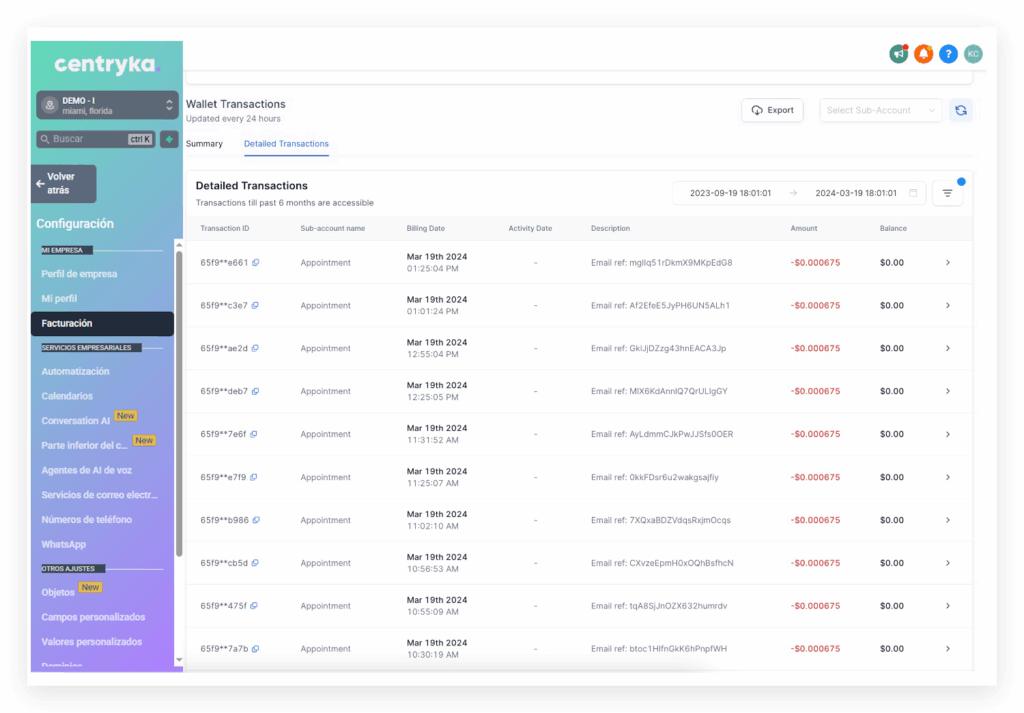Expand the row for transaction 65f9**c3e7

(947, 306)
